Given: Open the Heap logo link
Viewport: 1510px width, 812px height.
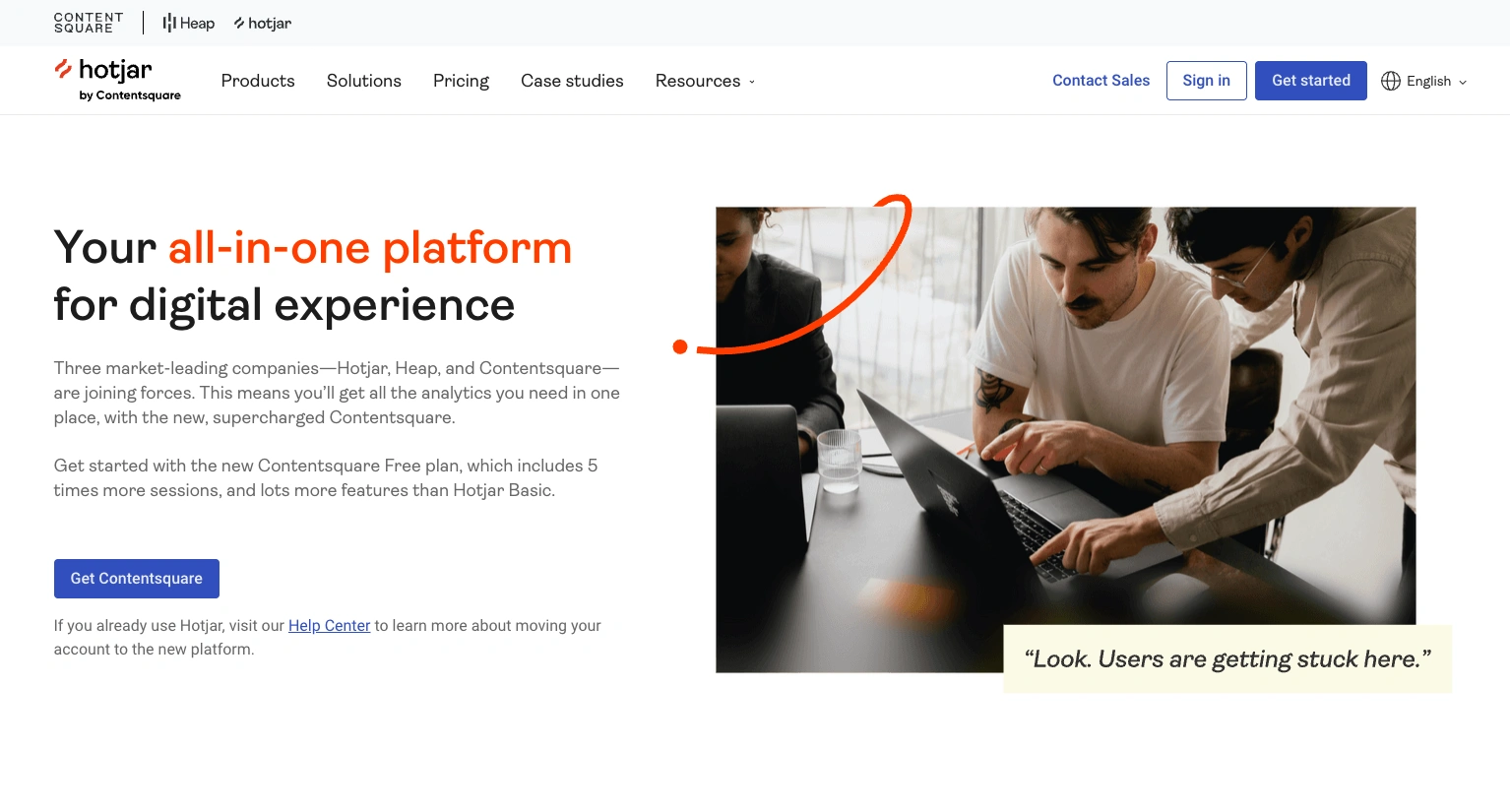Looking at the screenshot, I should point(188,23).
